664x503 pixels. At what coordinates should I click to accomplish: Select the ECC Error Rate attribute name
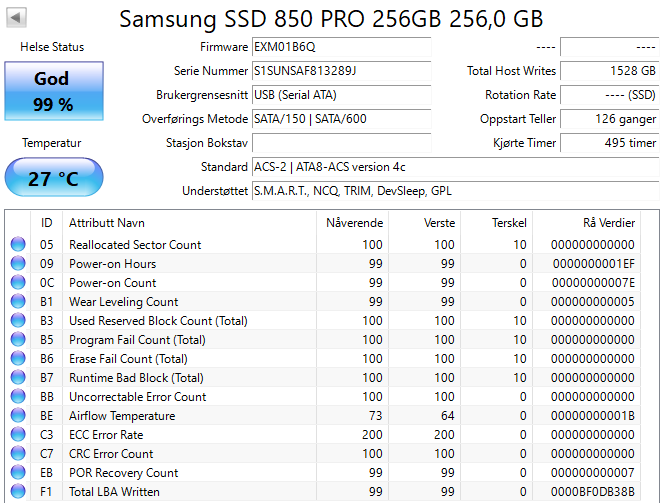pyautogui.click(x=106, y=435)
